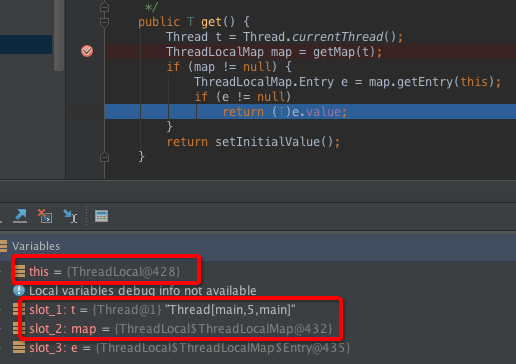Click the left panel vertical scrollbar
516x364 pixels.
point(59,35)
